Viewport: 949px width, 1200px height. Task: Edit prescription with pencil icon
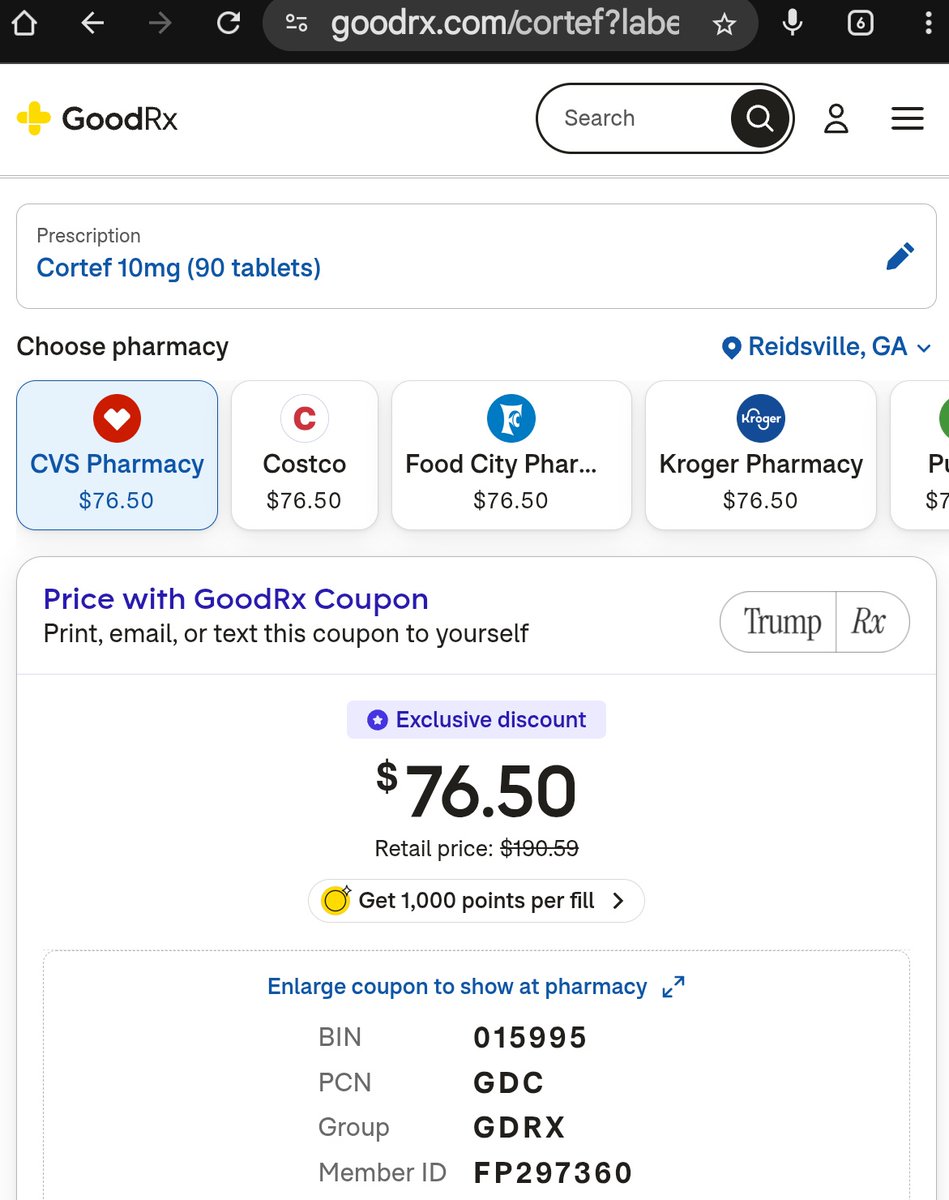tap(900, 257)
